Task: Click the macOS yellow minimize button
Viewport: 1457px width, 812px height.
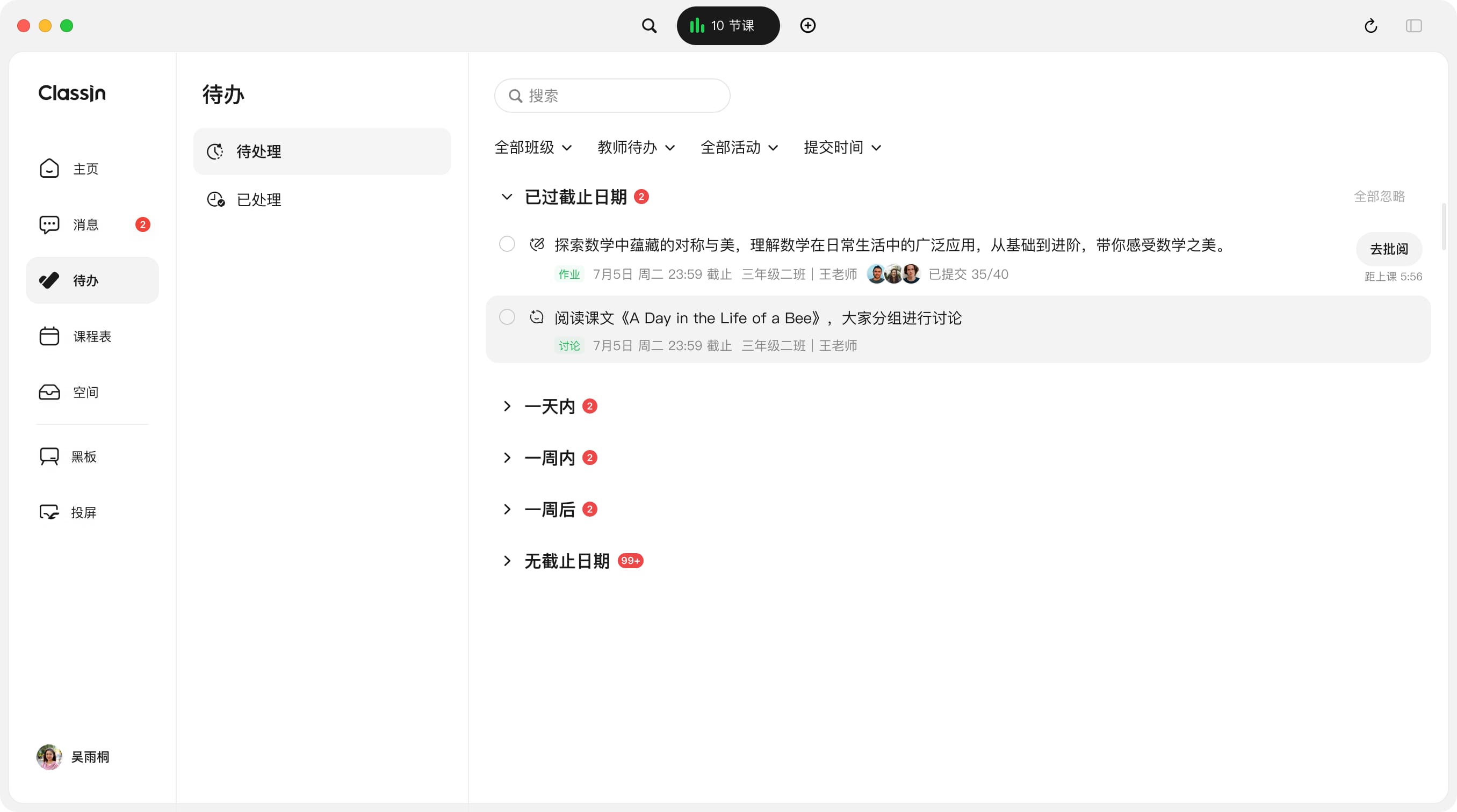Action: pos(45,25)
